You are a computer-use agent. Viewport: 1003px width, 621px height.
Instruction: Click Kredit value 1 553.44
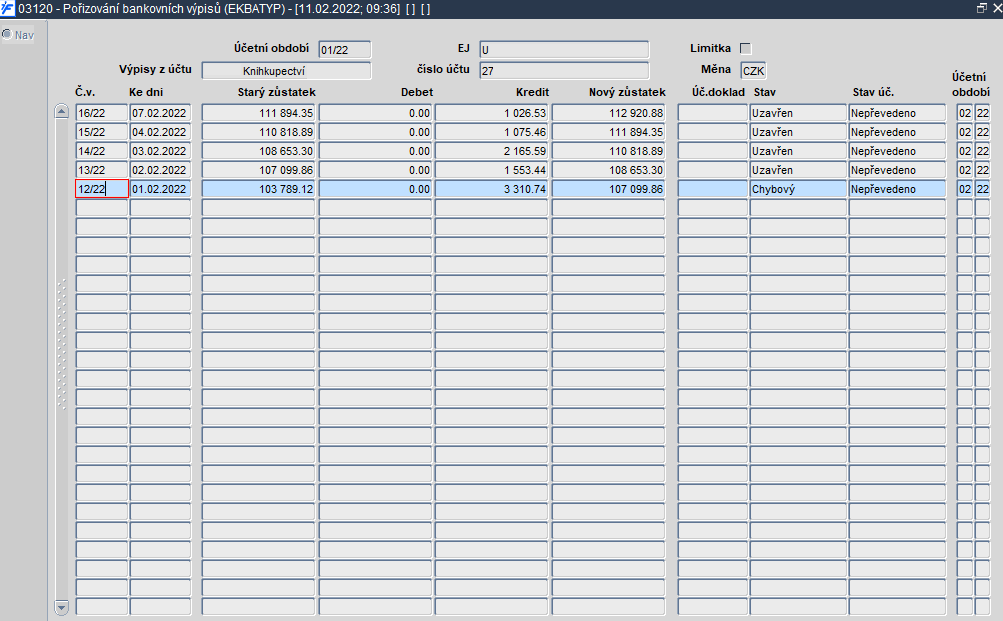[491, 170]
